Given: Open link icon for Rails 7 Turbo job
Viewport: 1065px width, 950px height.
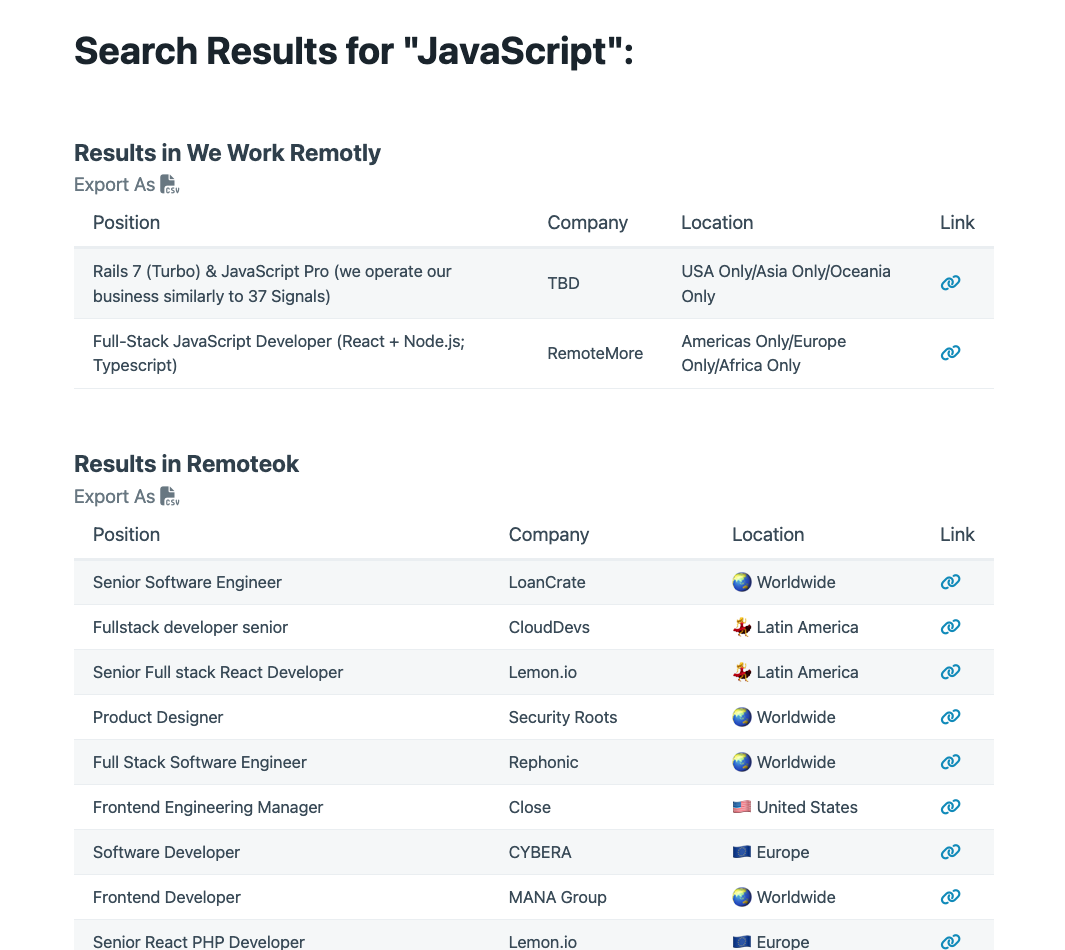Looking at the screenshot, I should 950,283.
